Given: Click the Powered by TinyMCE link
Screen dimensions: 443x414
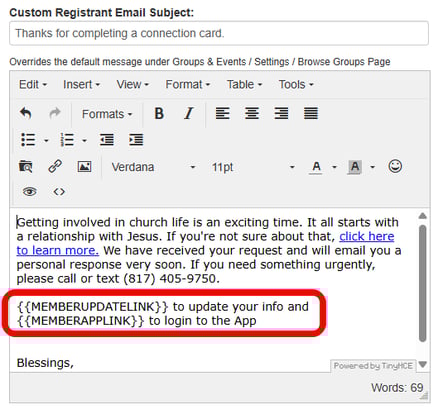Looking at the screenshot, I should click(373, 366).
